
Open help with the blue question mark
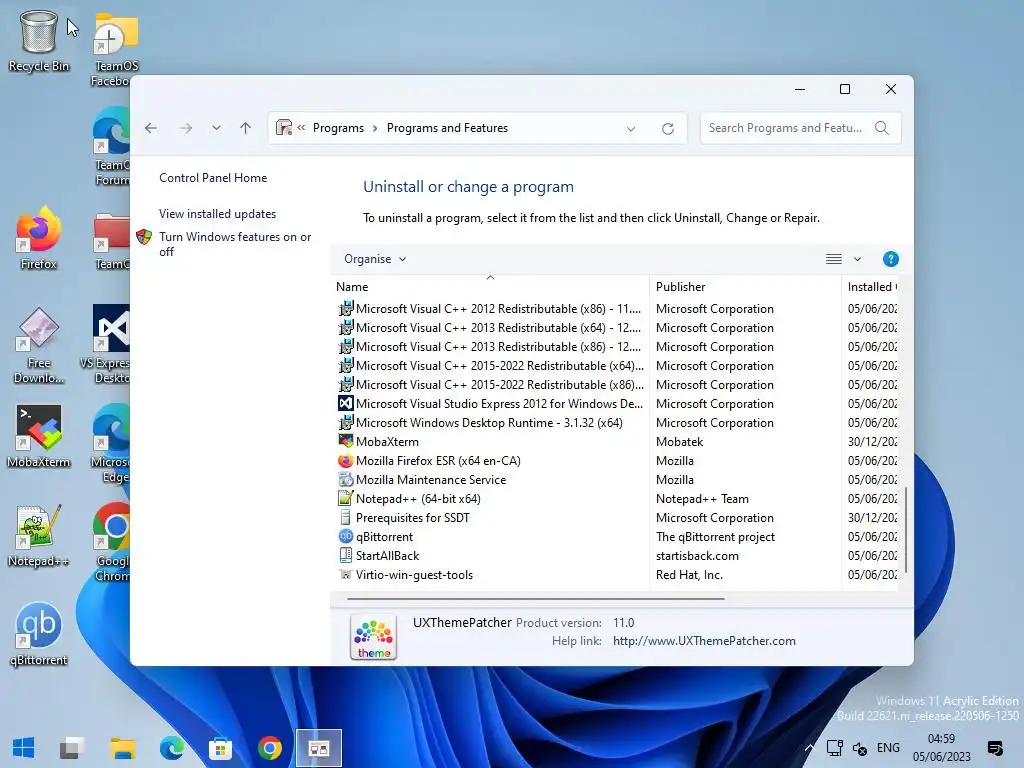[890, 259]
